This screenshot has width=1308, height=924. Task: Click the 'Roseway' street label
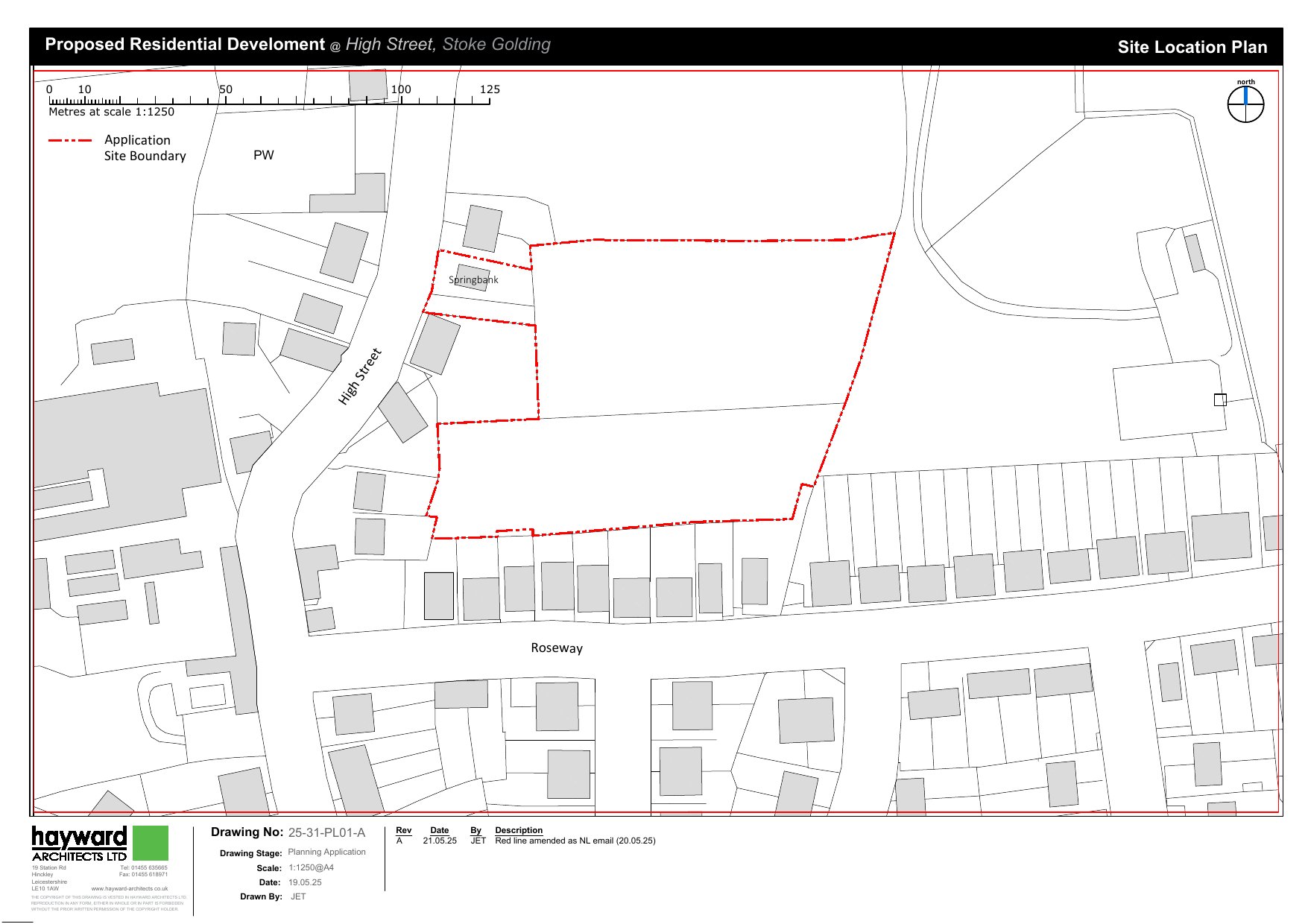(x=557, y=648)
